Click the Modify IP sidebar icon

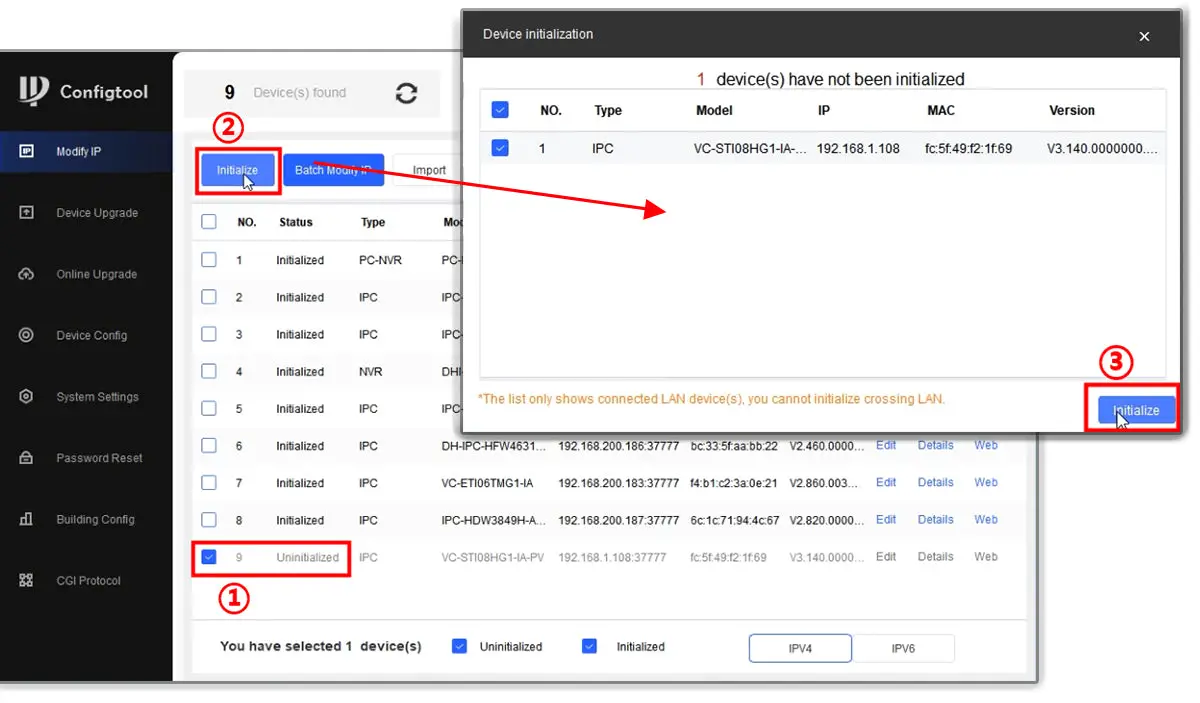(27, 152)
